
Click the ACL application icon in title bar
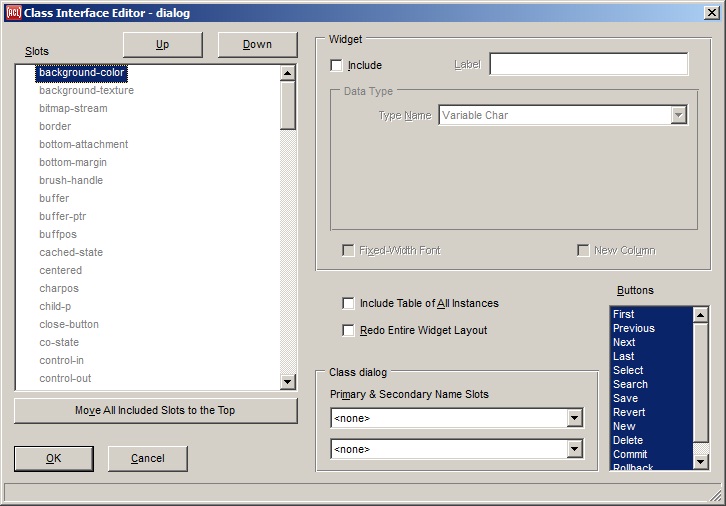click(12, 12)
